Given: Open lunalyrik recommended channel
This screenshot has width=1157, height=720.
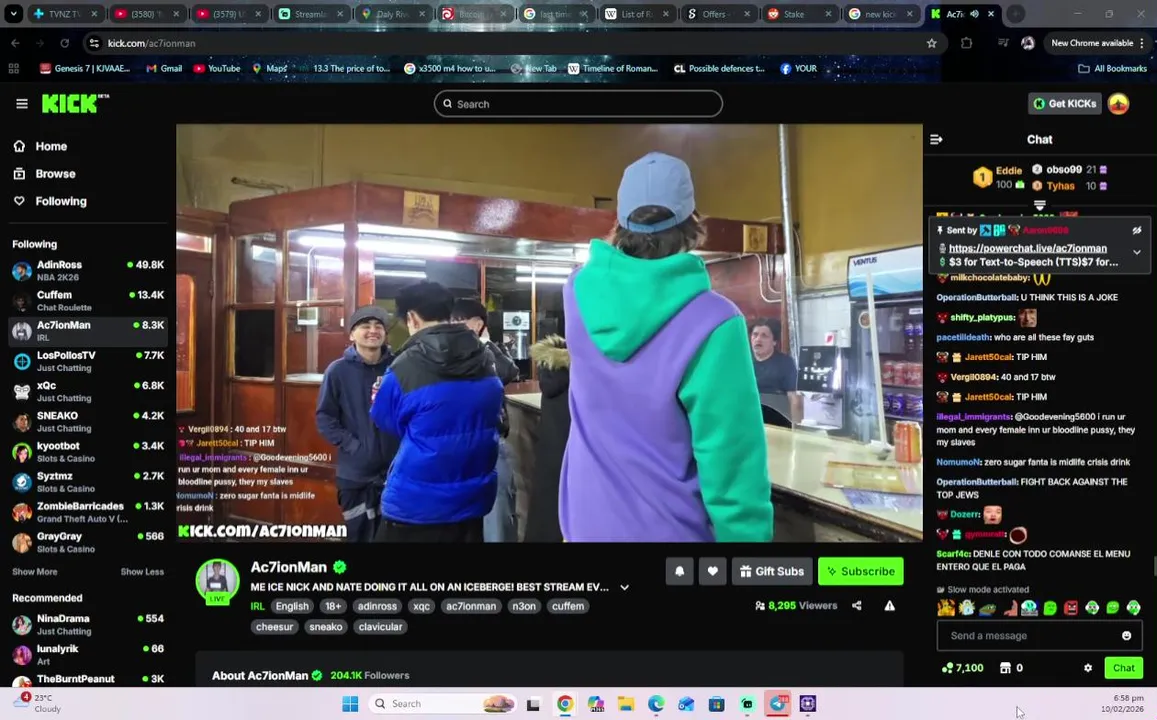Looking at the screenshot, I should [88, 655].
